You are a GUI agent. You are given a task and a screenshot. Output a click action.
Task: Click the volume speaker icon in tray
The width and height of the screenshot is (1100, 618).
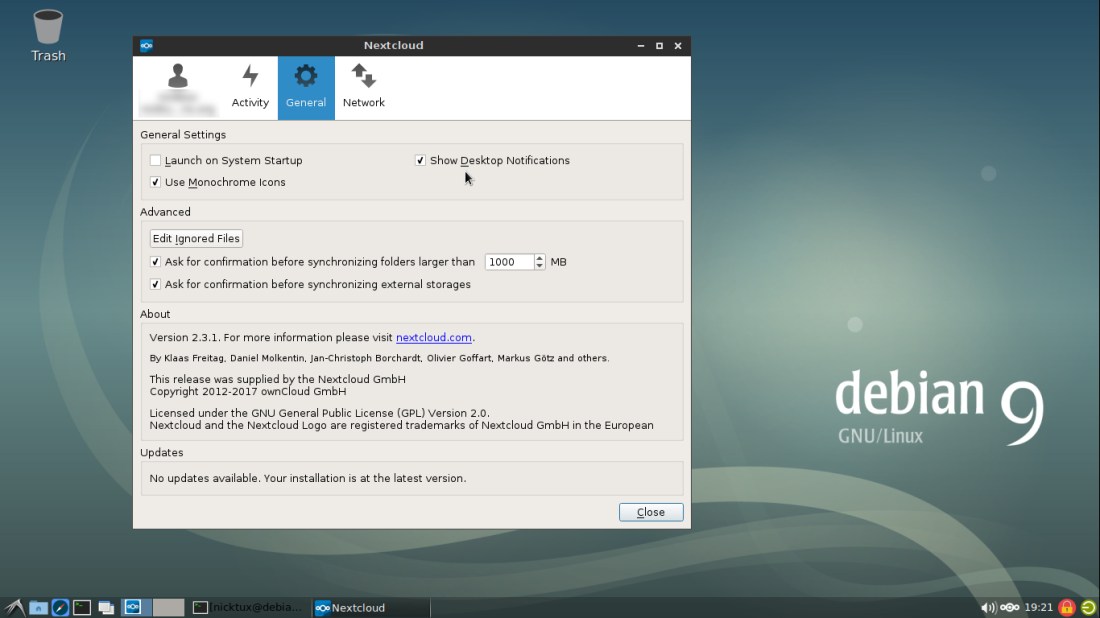click(x=988, y=607)
